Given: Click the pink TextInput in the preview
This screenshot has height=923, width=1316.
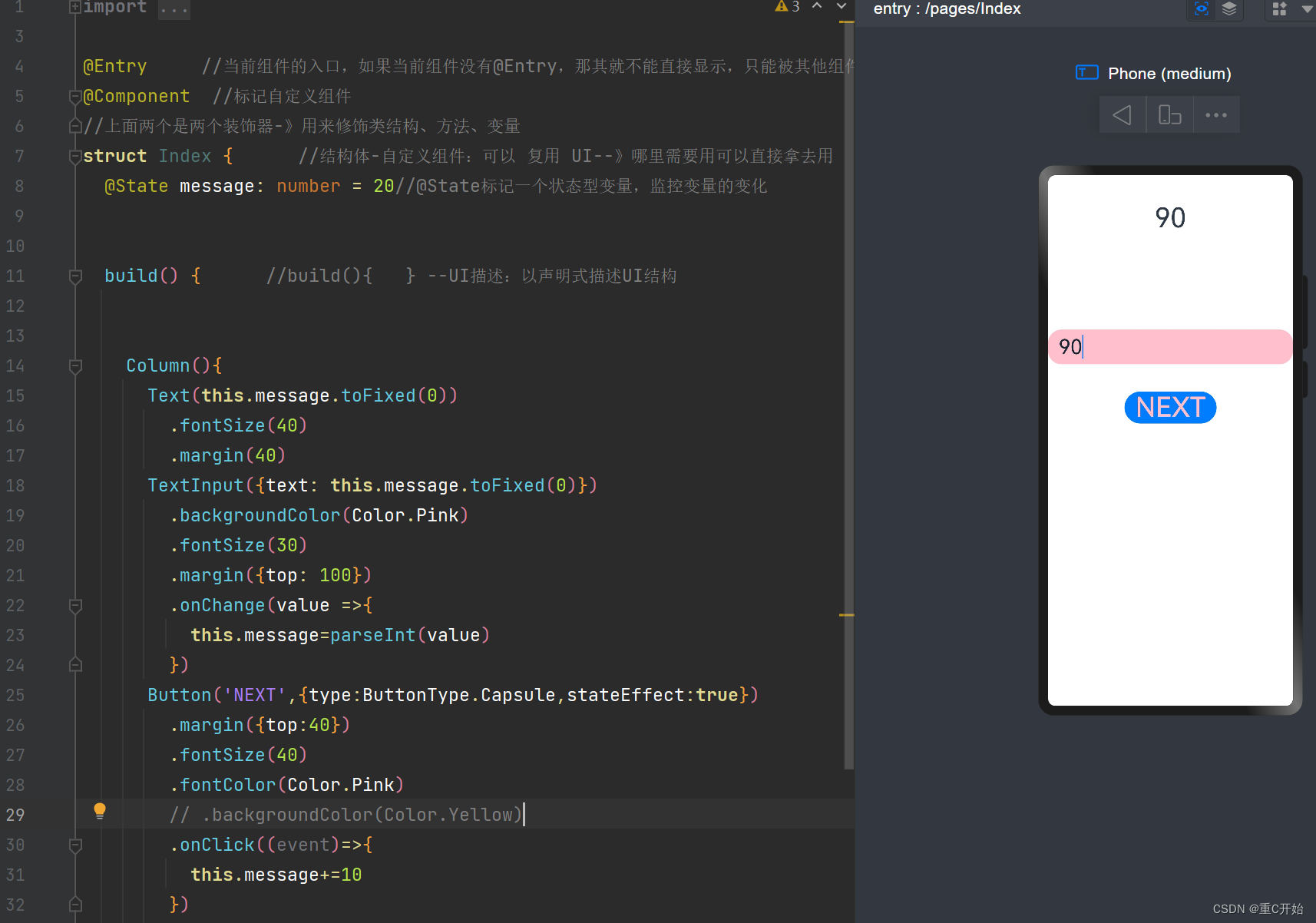Looking at the screenshot, I should [x=1169, y=347].
